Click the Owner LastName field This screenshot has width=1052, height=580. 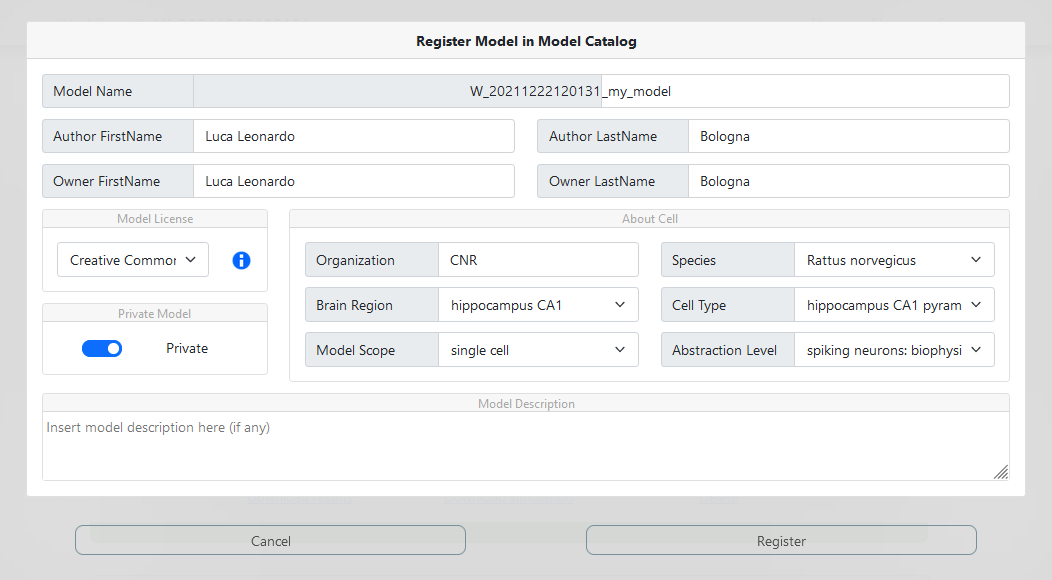click(849, 181)
